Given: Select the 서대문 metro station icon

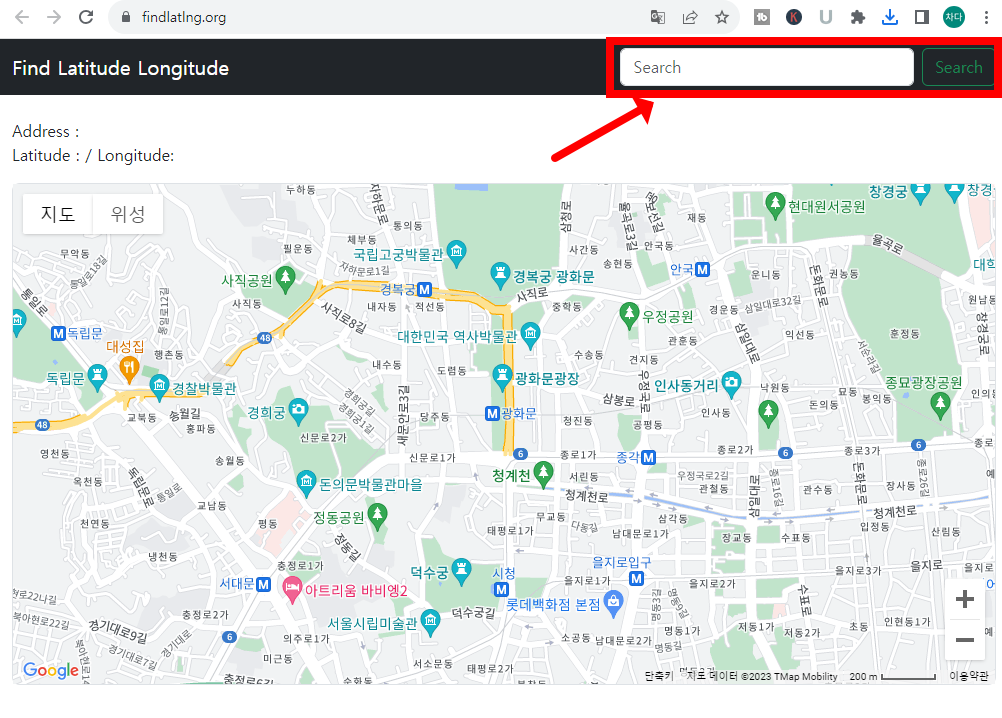Looking at the screenshot, I should [x=263, y=584].
